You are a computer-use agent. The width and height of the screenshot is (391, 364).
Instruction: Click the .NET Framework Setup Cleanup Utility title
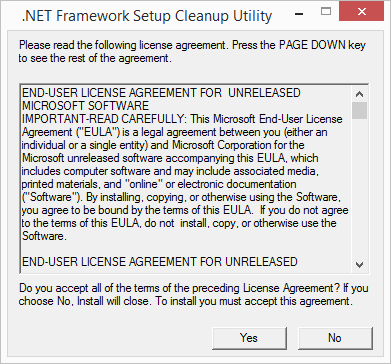point(147,15)
